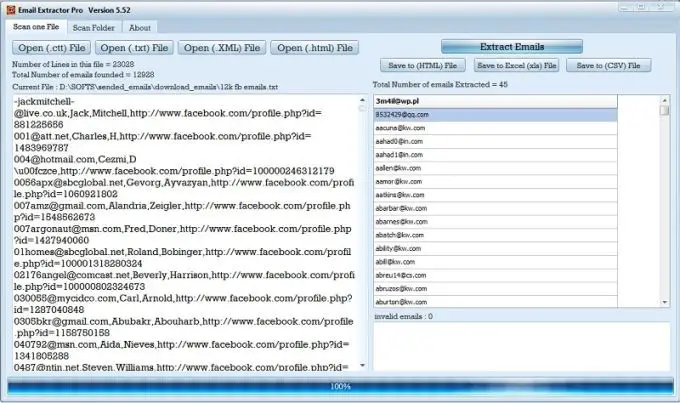Image resolution: width=680 pixels, height=403 pixels.
Task: Select the aahad0@in.com email row
Action: [495, 141]
